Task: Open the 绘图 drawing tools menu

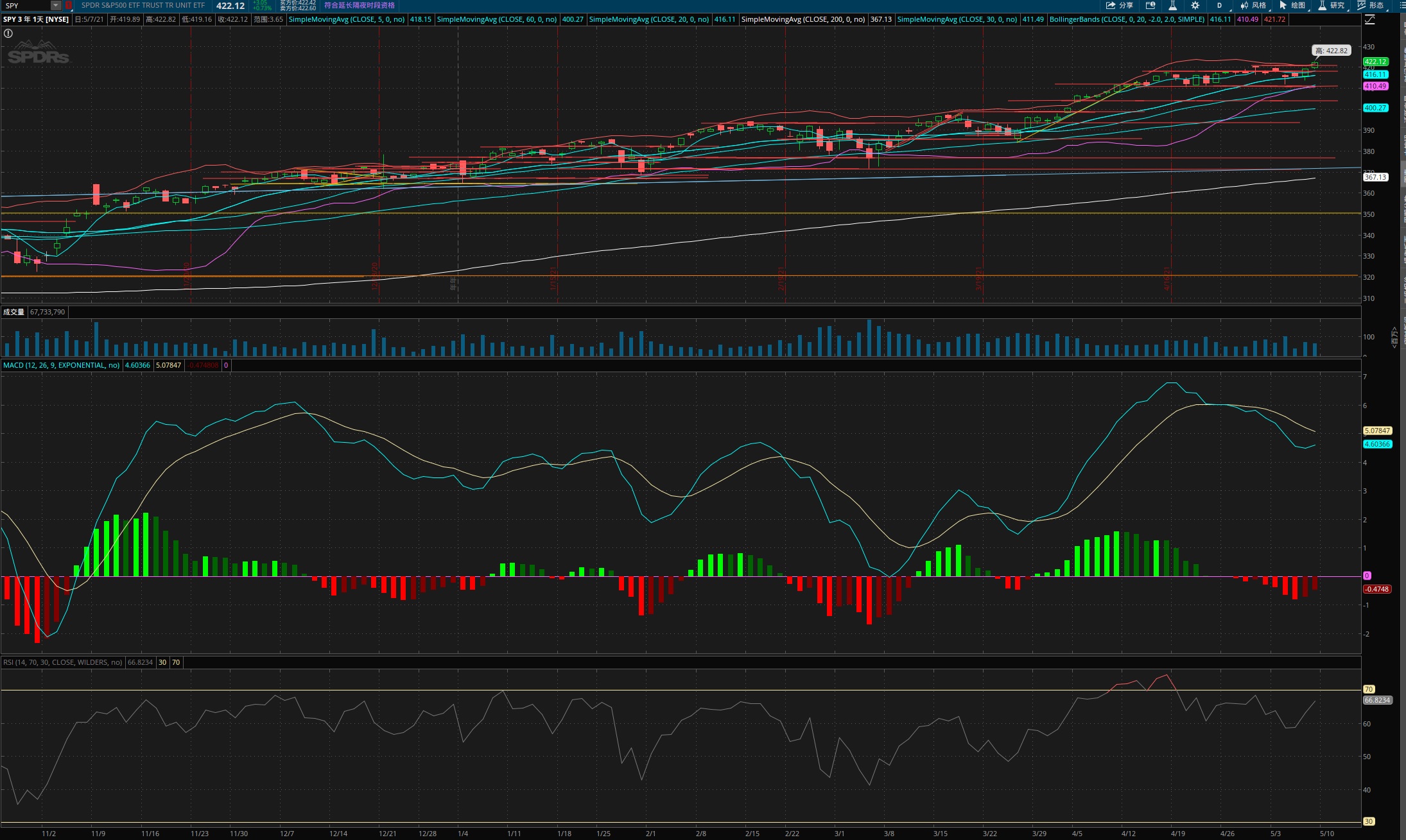Action: click(x=1292, y=5)
